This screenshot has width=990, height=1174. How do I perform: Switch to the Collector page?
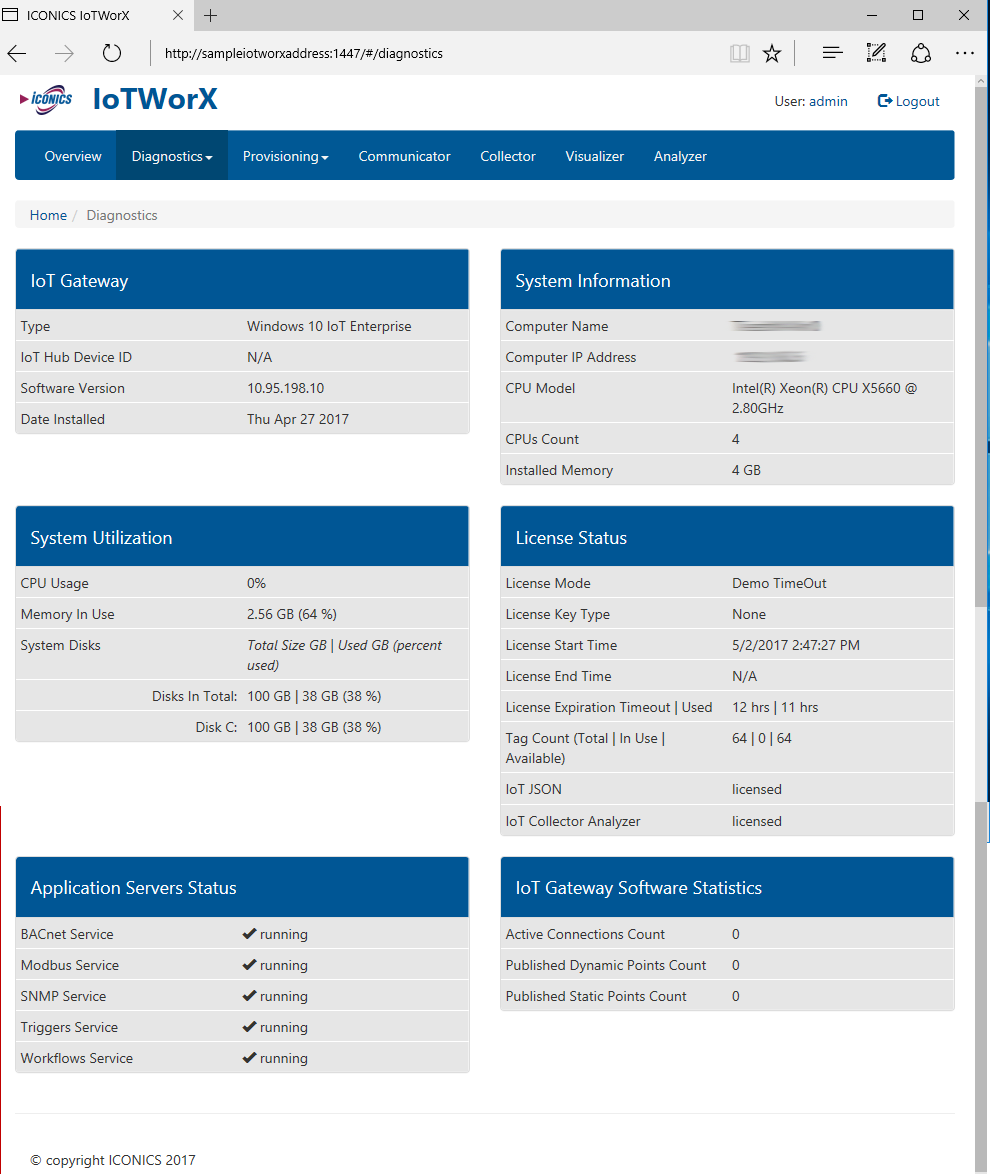[x=508, y=156]
